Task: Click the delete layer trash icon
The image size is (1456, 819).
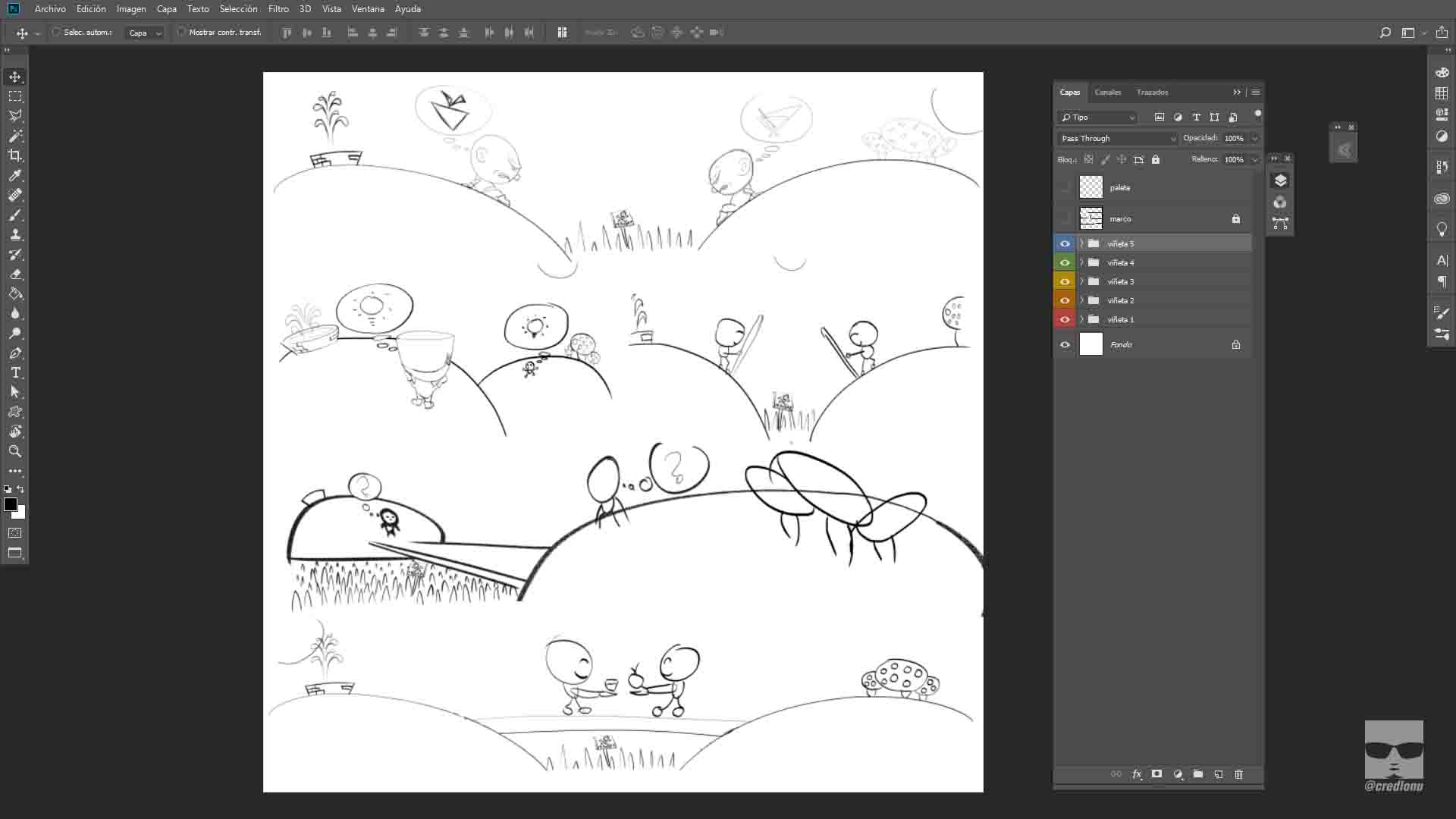Action: click(1239, 774)
